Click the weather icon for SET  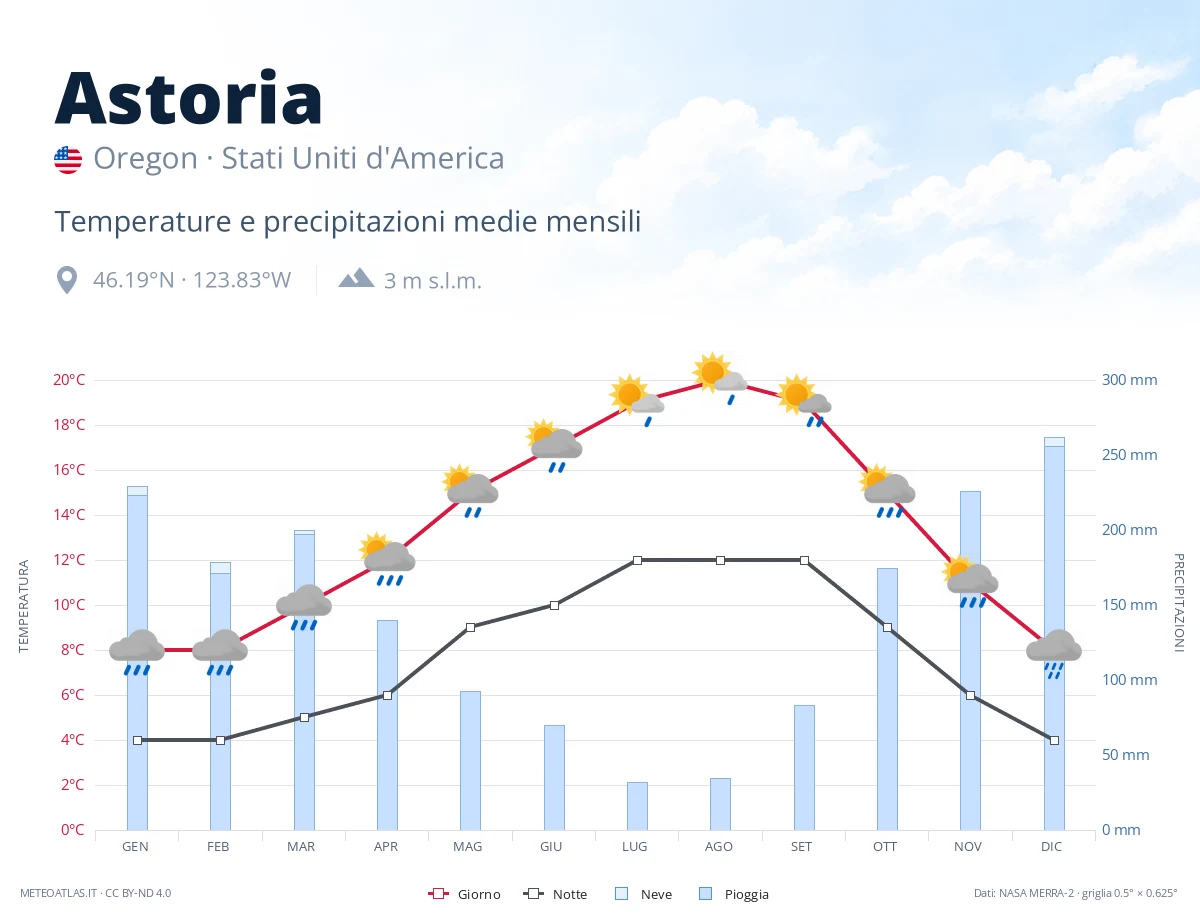coord(804,400)
